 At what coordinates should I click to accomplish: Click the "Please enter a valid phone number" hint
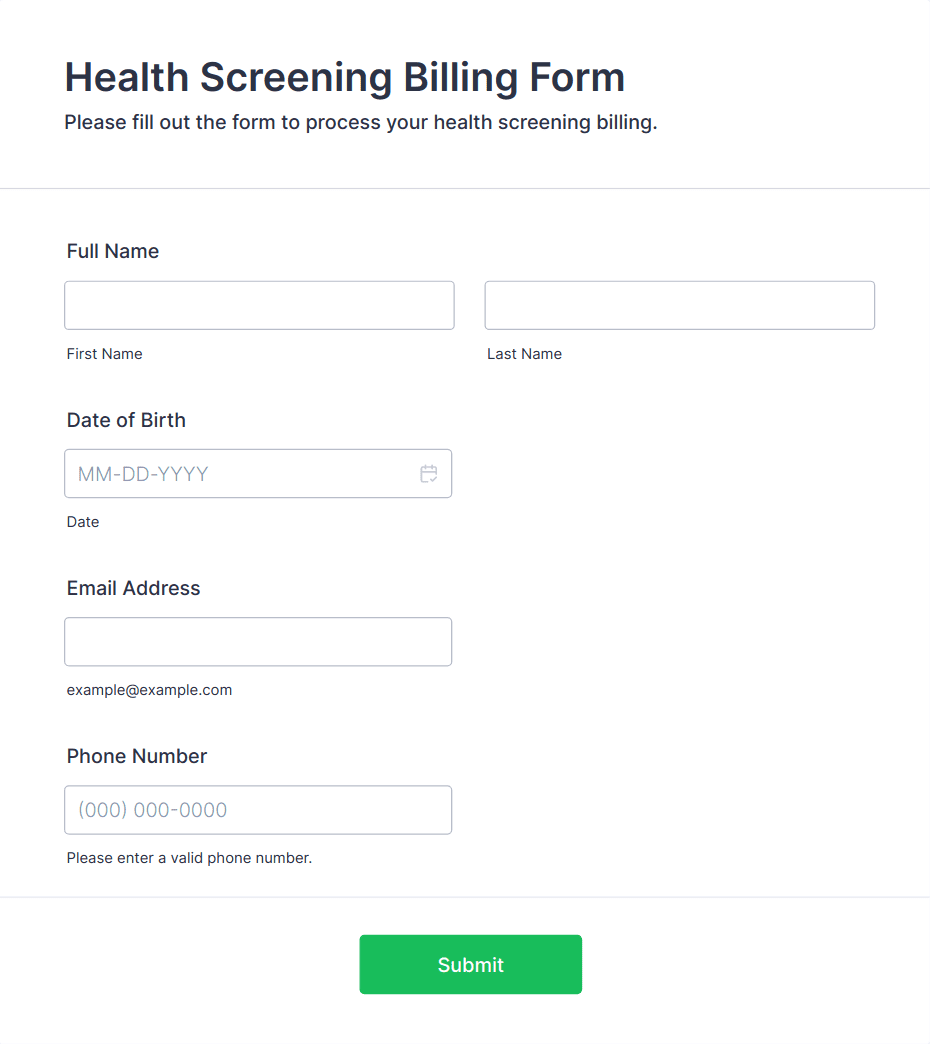[189, 858]
